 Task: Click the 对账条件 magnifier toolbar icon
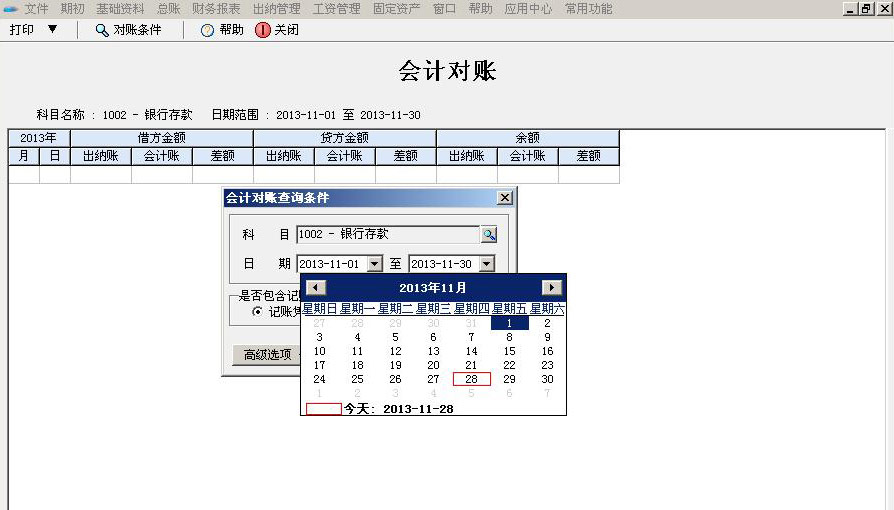pos(102,30)
